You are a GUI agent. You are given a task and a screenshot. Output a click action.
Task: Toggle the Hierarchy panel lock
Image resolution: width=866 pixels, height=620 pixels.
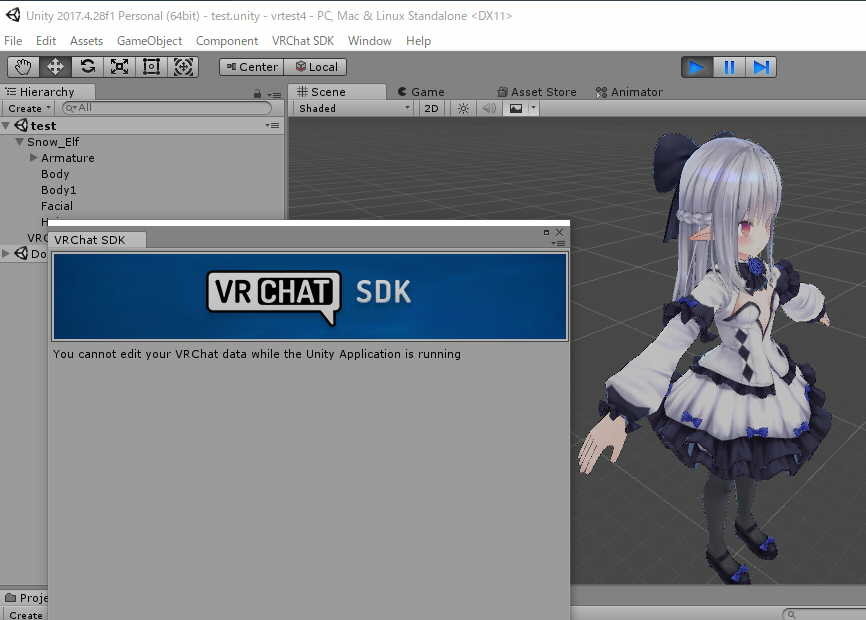pyautogui.click(x=257, y=94)
